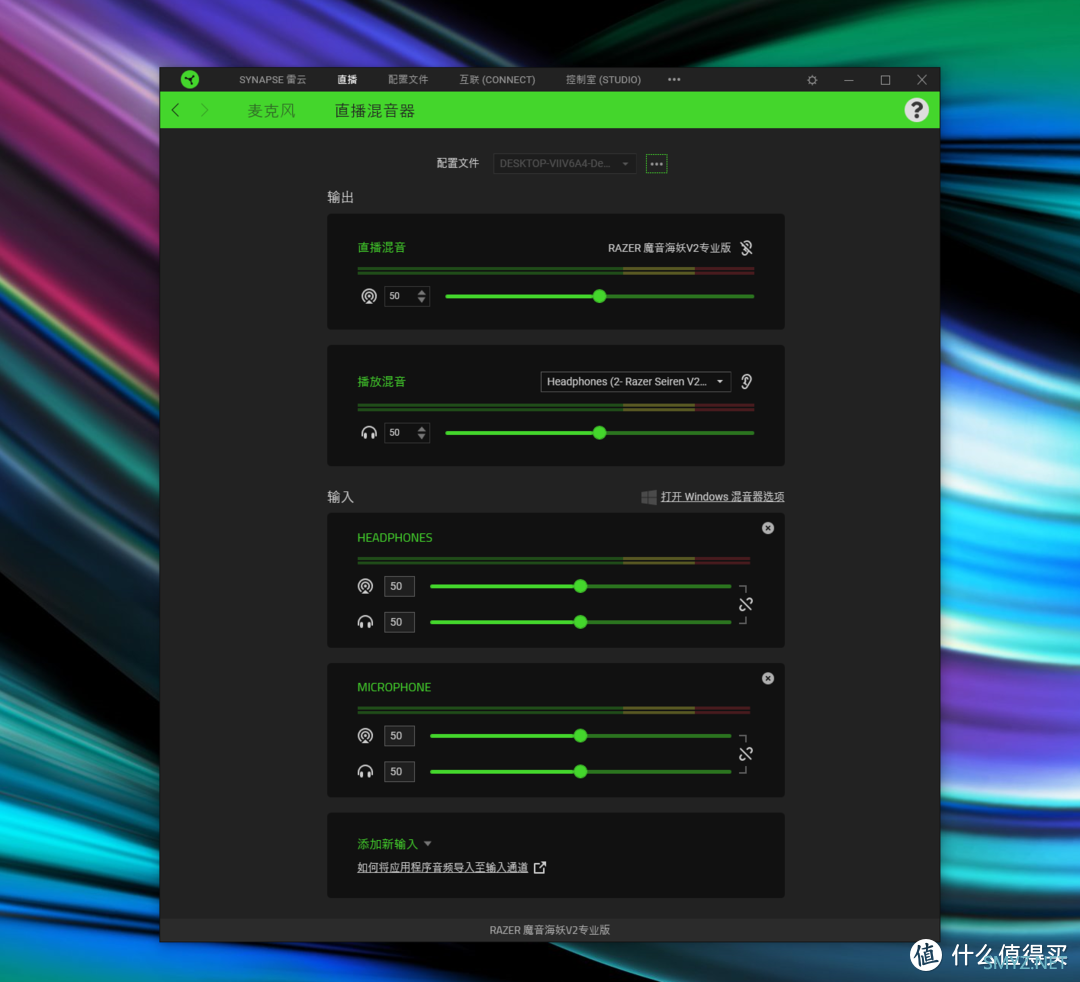Remove the HEADPHONES input channel
Image resolution: width=1080 pixels, height=982 pixels.
[768, 528]
